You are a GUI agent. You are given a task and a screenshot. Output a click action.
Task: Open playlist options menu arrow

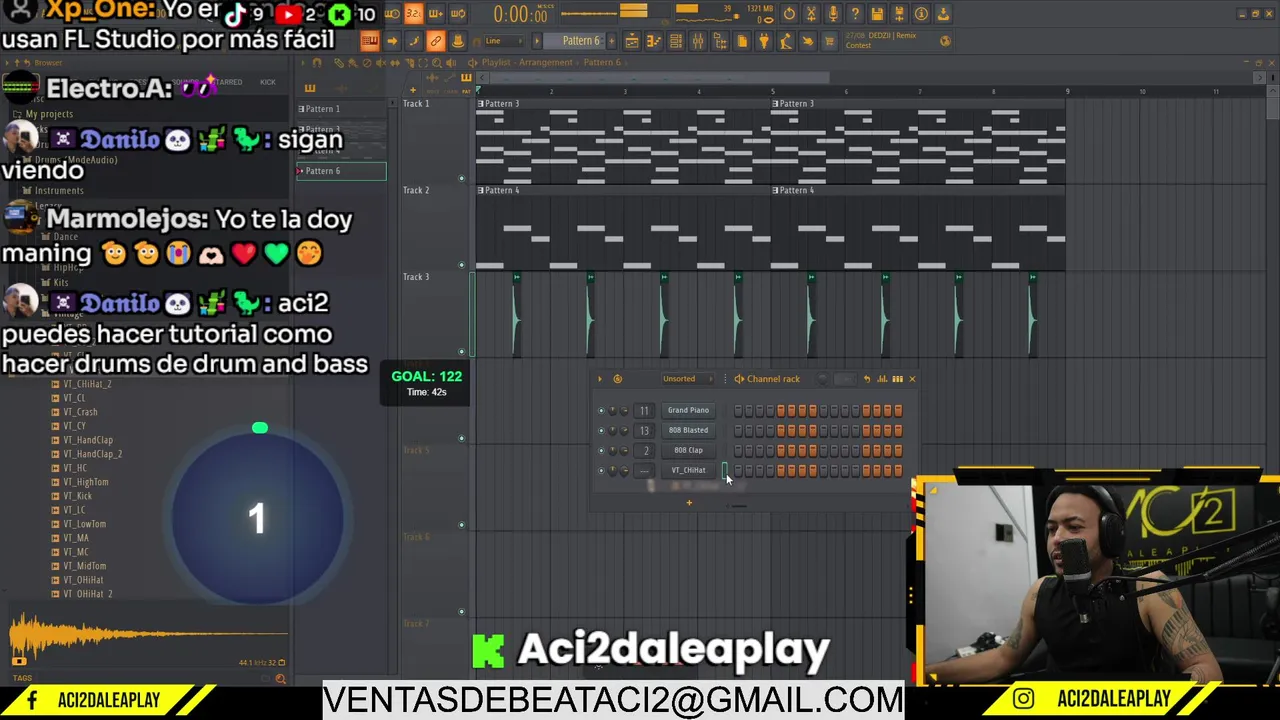302,63
